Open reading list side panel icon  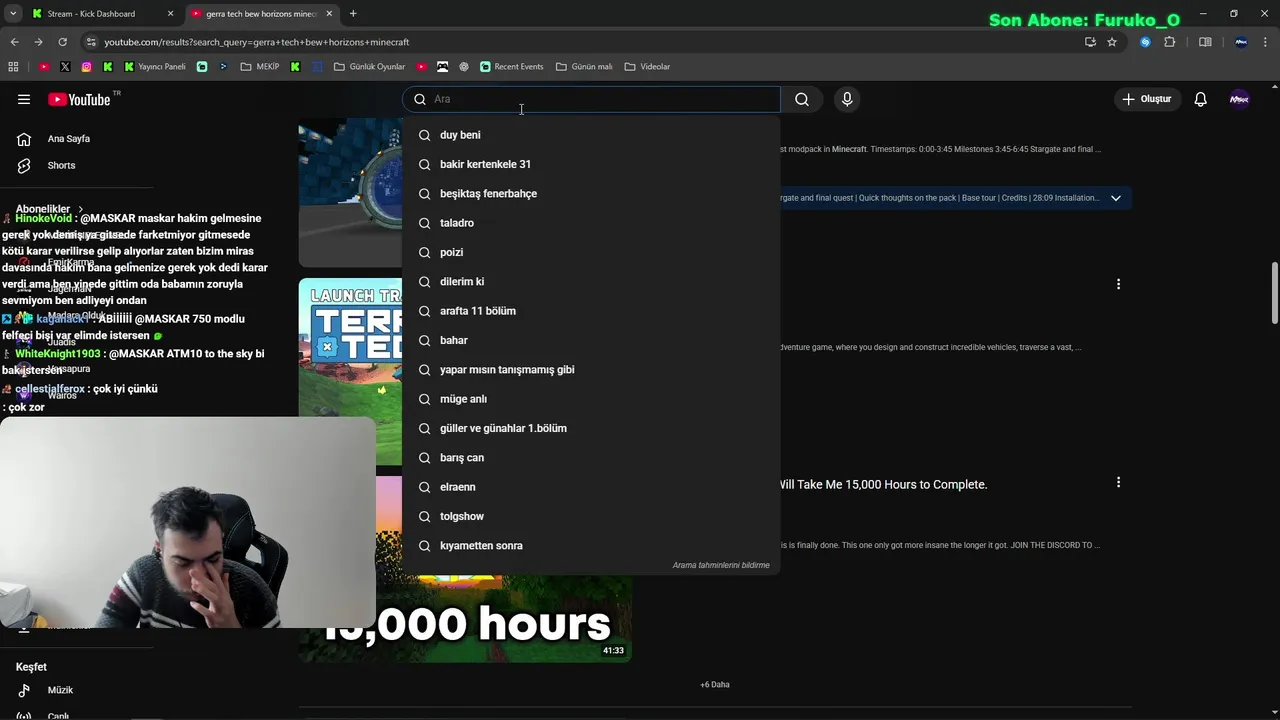pyautogui.click(x=1205, y=42)
